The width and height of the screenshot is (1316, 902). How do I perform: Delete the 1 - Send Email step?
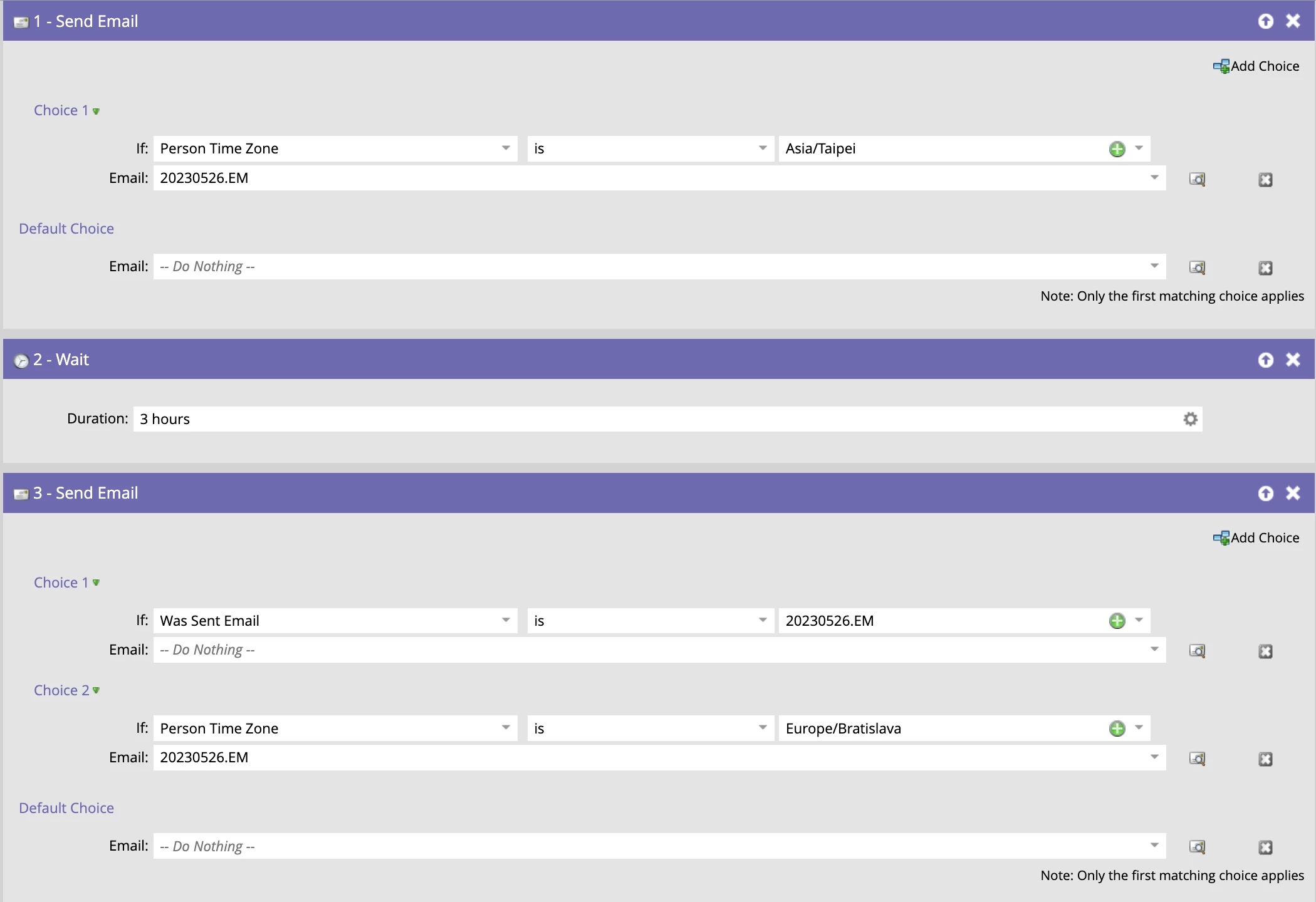[1293, 21]
